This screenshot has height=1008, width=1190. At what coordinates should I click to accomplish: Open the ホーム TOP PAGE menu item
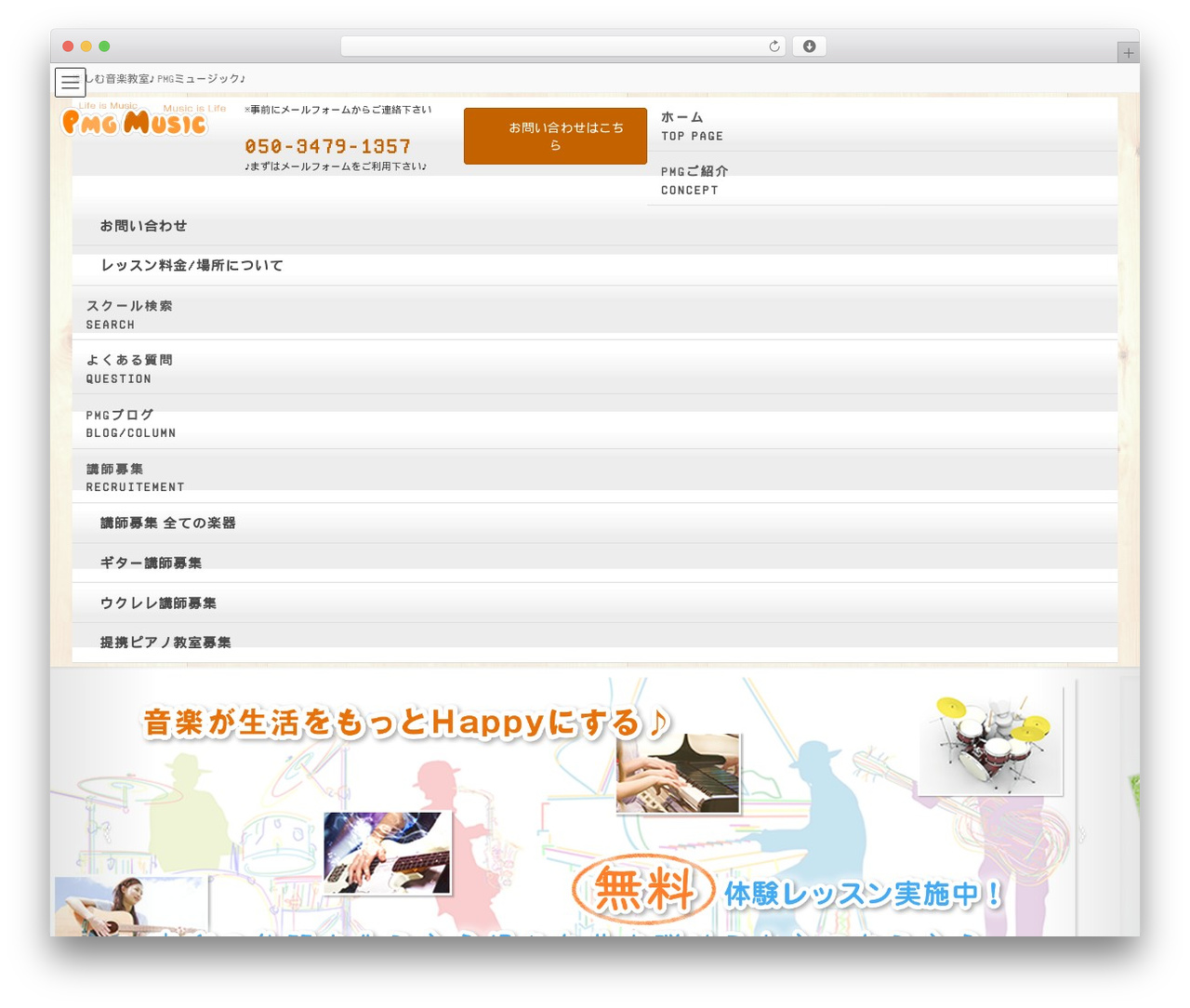882,126
